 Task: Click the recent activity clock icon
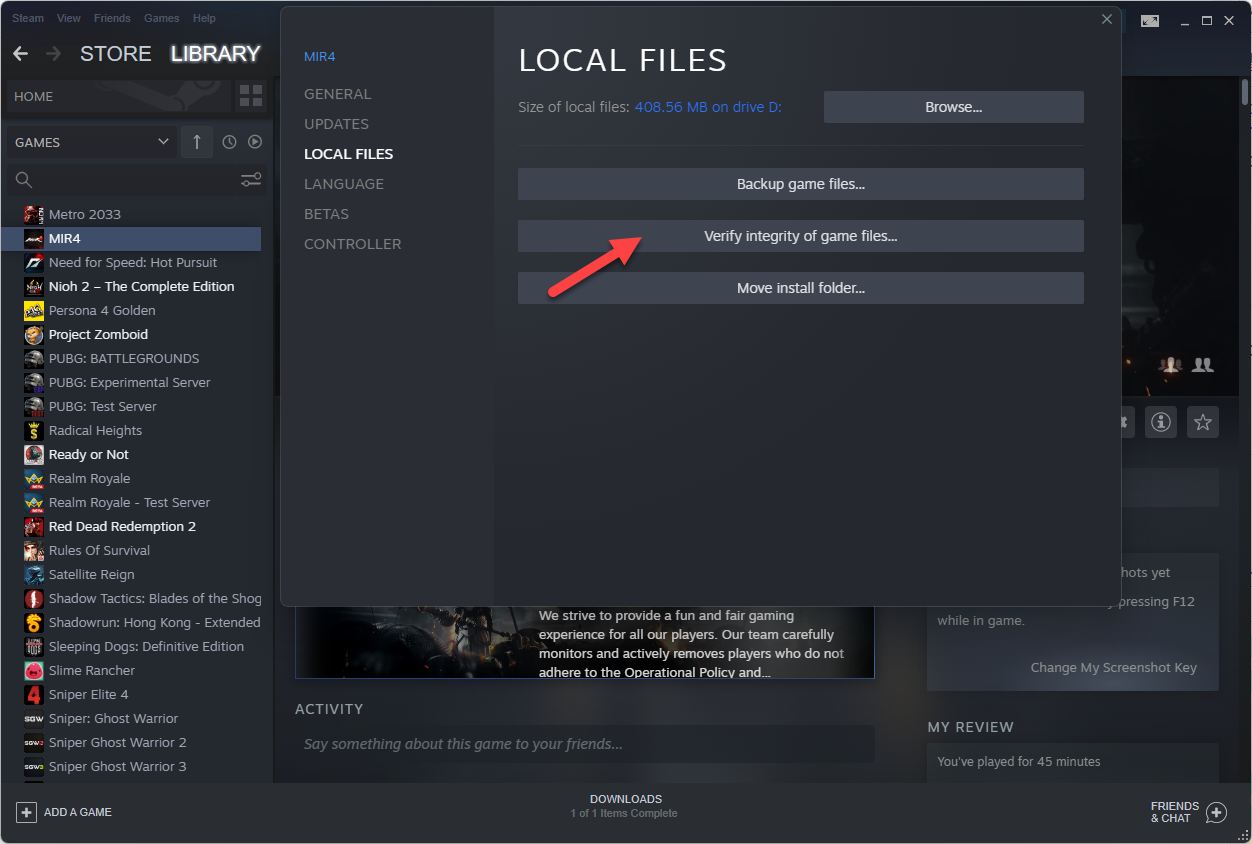click(229, 142)
